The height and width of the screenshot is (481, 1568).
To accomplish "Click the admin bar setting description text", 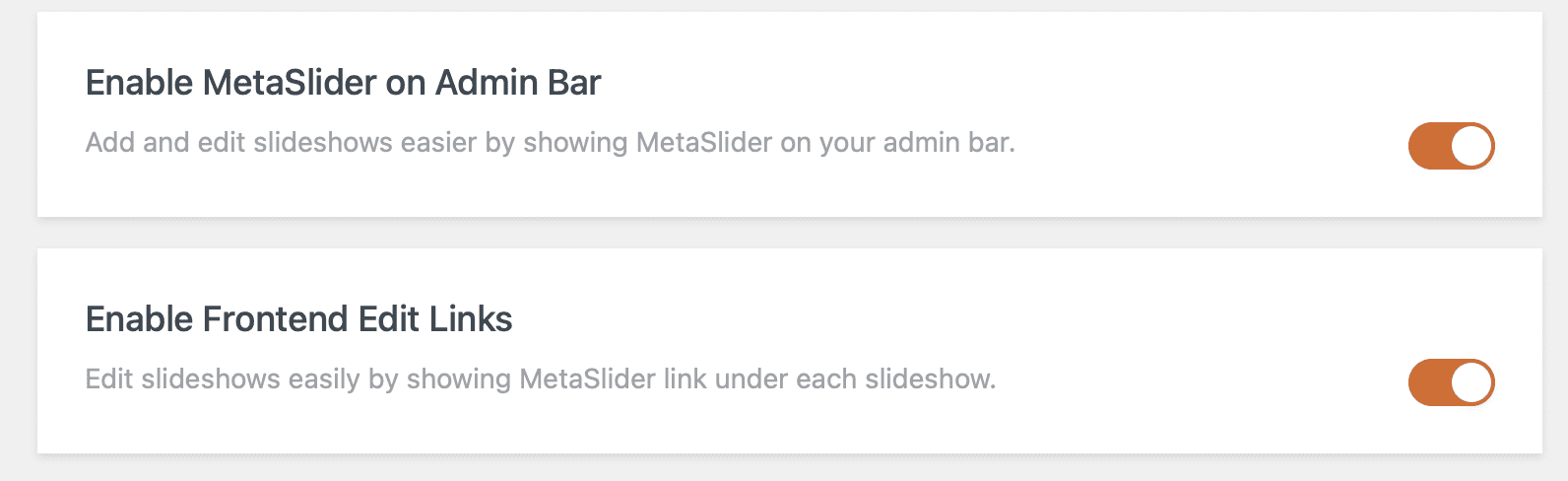I will pyautogui.click(x=550, y=143).
